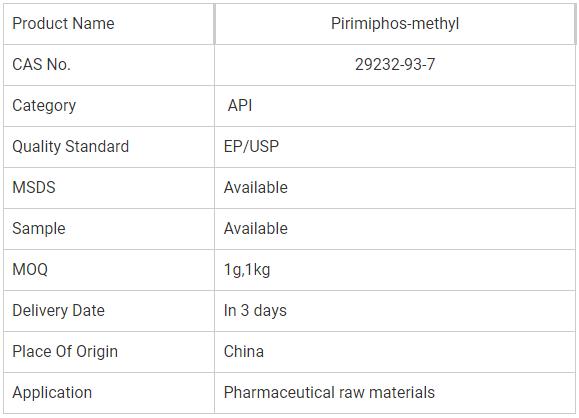Click Available in the MSDS row
The image size is (579, 418).
click(x=256, y=188)
